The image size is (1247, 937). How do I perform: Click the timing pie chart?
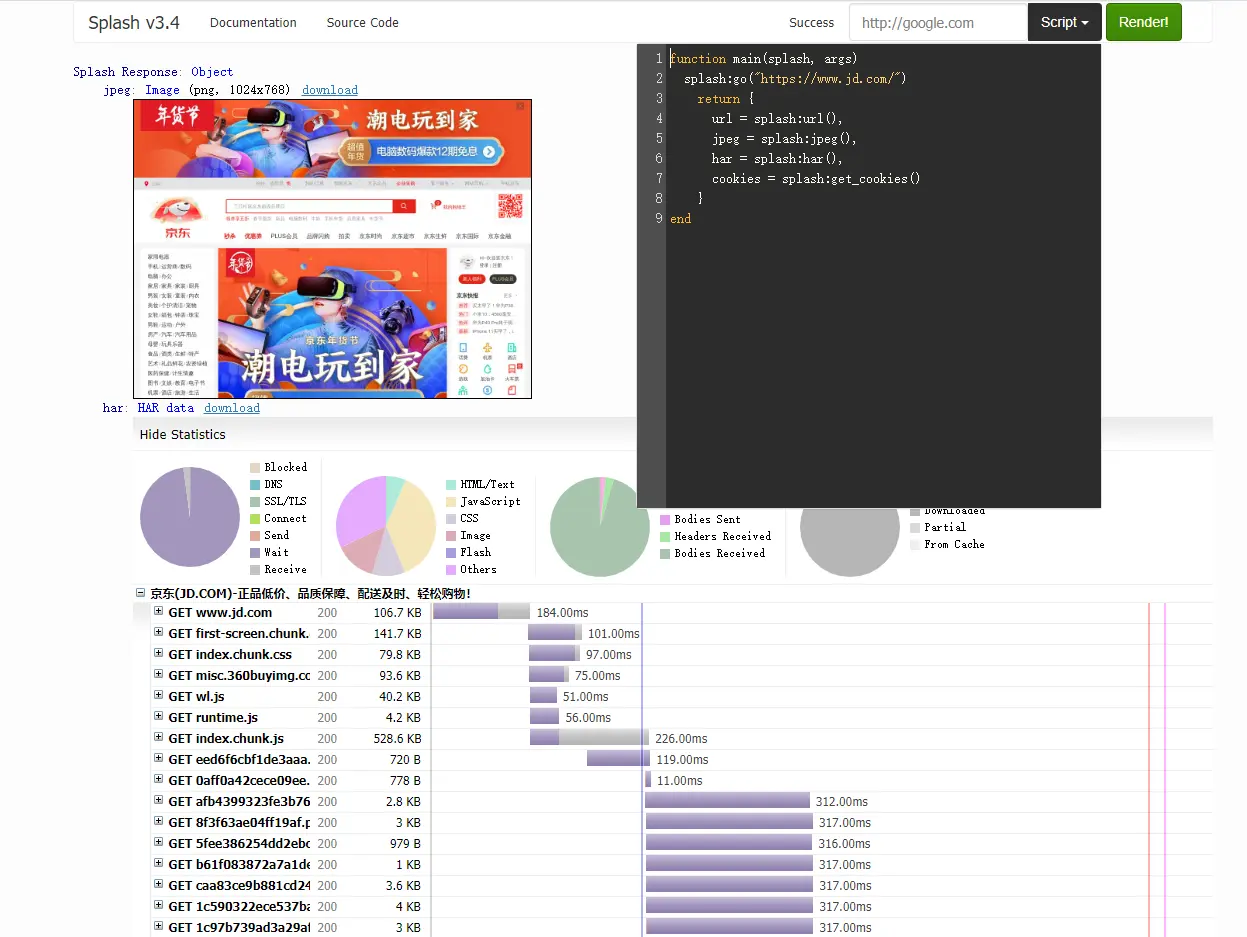[190, 518]
